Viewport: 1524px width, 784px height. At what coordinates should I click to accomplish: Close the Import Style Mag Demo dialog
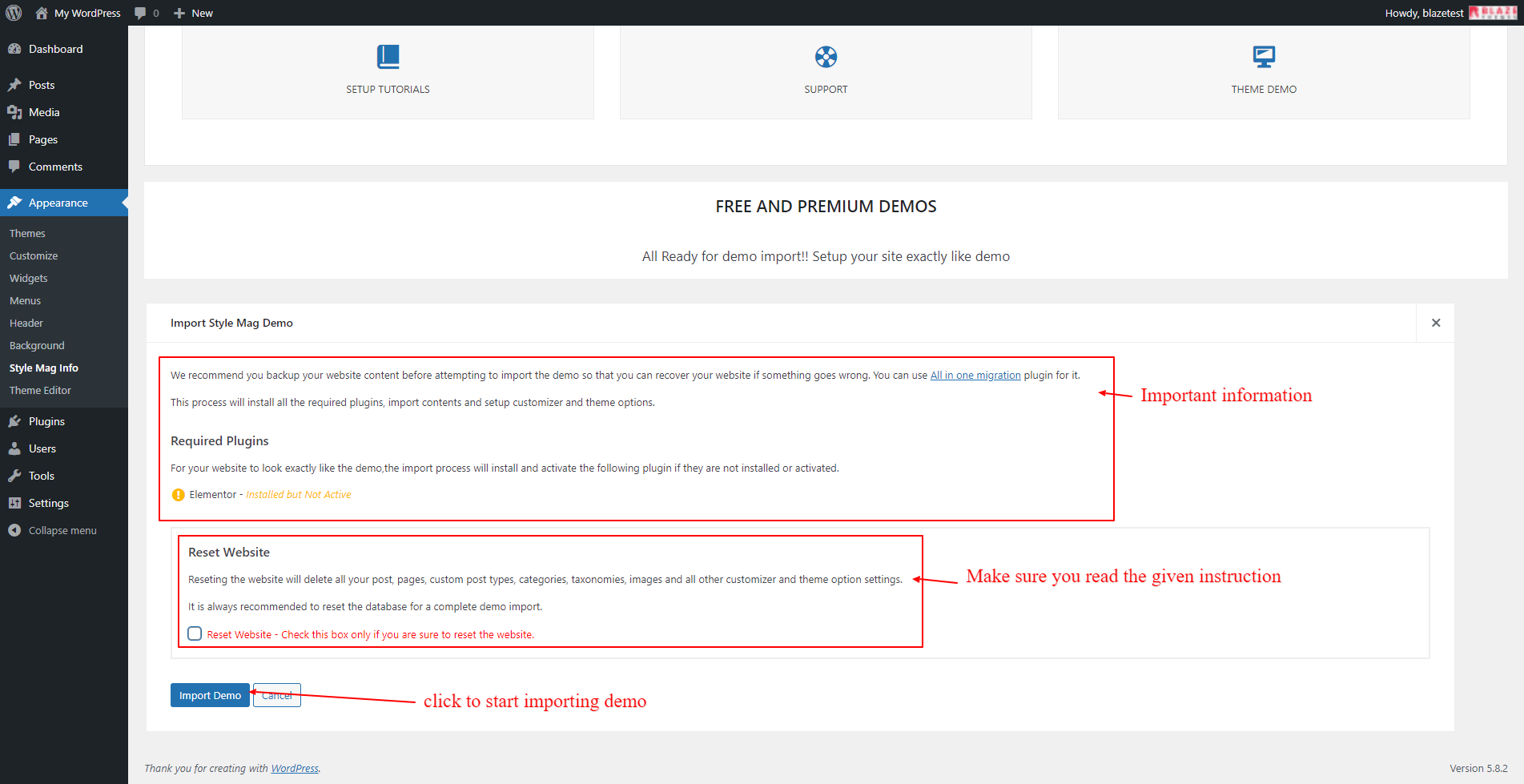(1435, 323)
